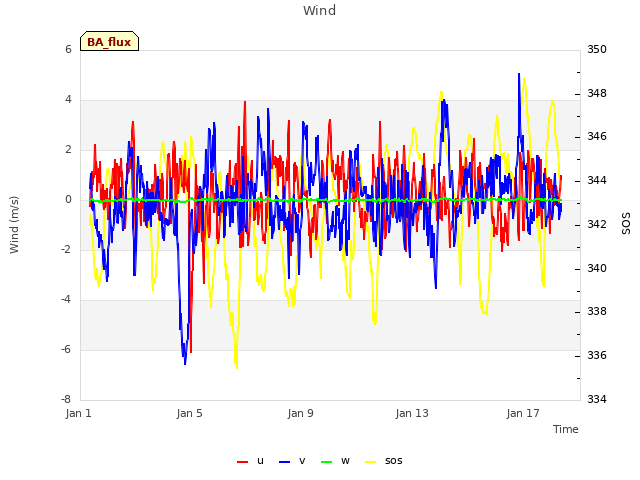The height and width of the screenshot is (480, 640).
Task: Click the 'Jan 17' x-axis label
Action: 523,413
